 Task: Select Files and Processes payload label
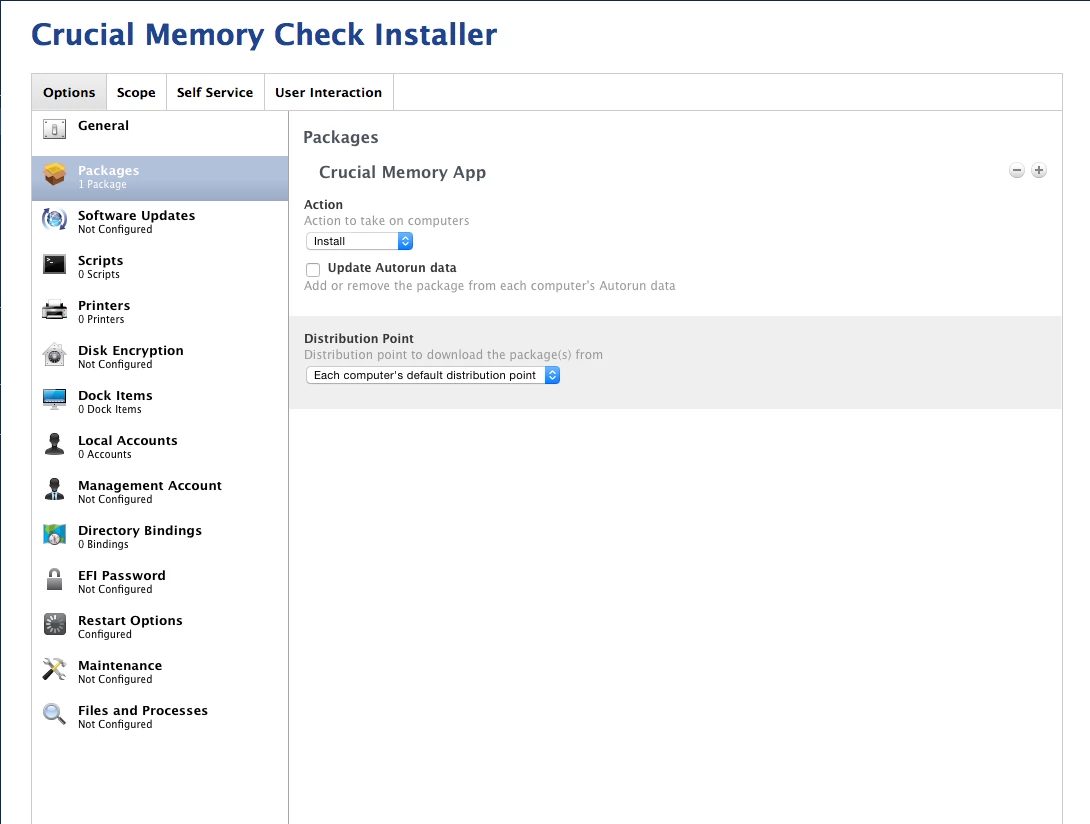coord(143,711)
